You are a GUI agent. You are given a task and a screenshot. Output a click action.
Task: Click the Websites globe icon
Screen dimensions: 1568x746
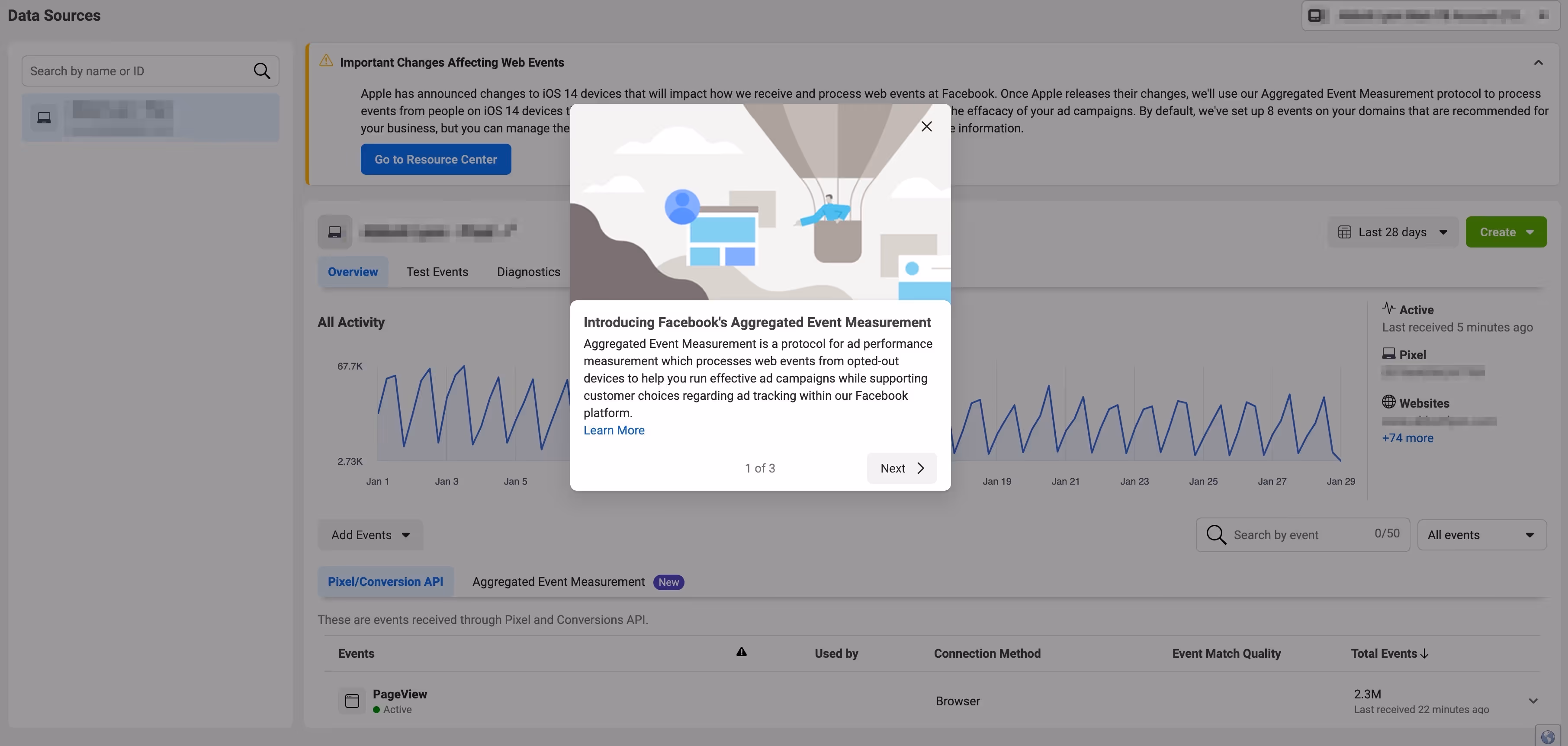pos(1388,402)
